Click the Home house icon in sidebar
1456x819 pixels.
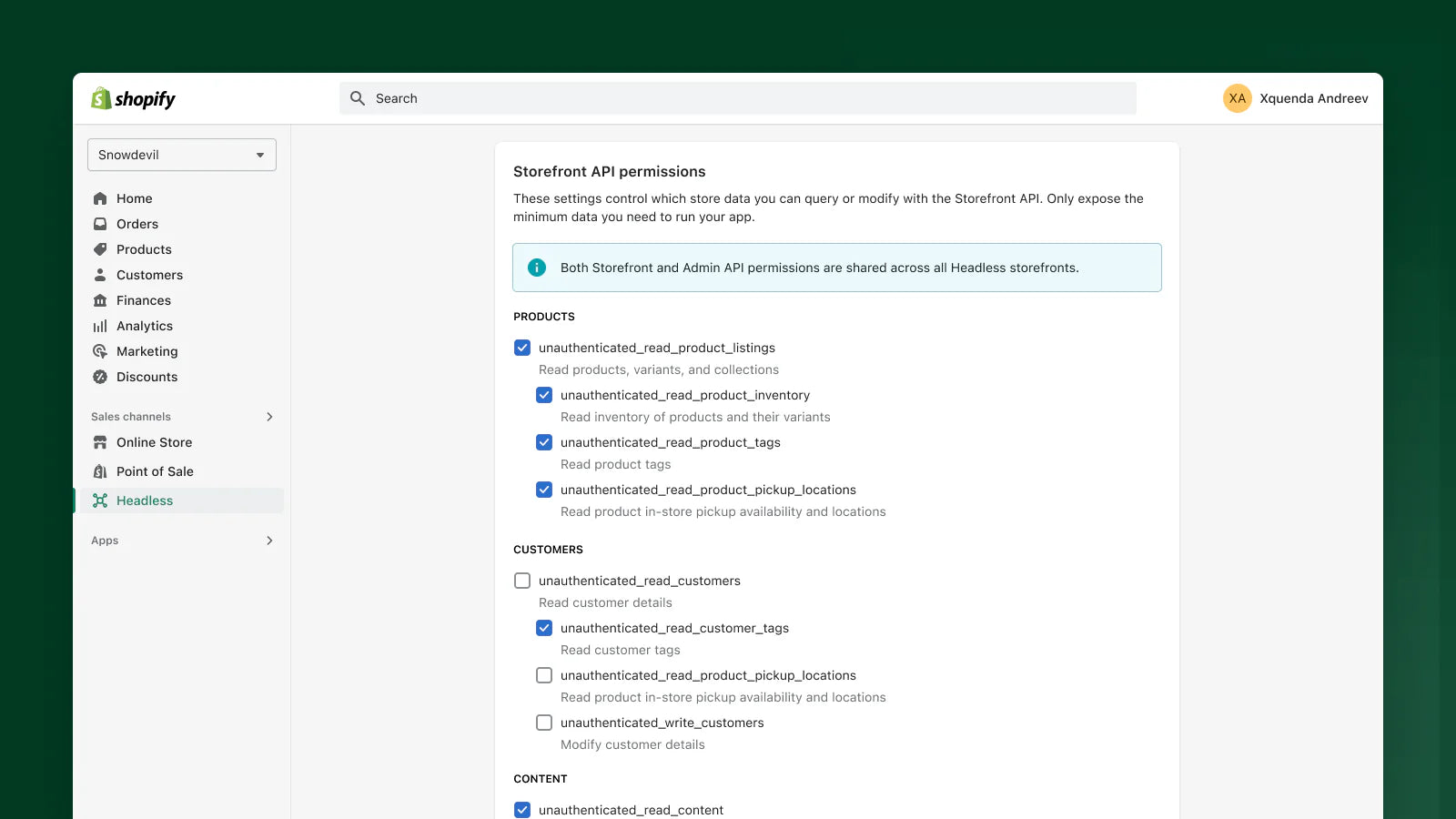pyautogui.click(x=100, y=198)
